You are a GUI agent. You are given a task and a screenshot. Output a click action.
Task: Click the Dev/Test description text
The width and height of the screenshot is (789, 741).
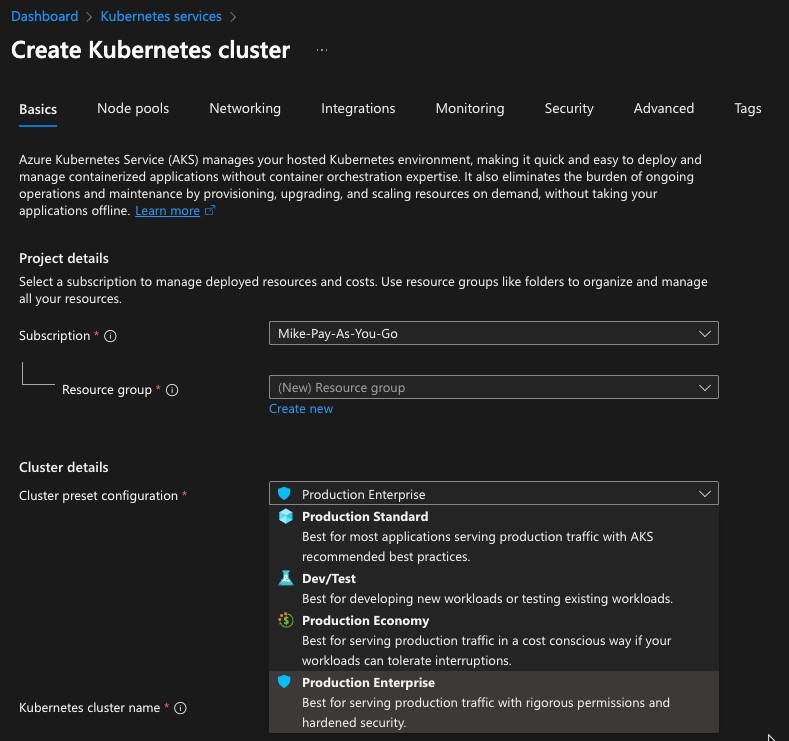click(487, 599)
